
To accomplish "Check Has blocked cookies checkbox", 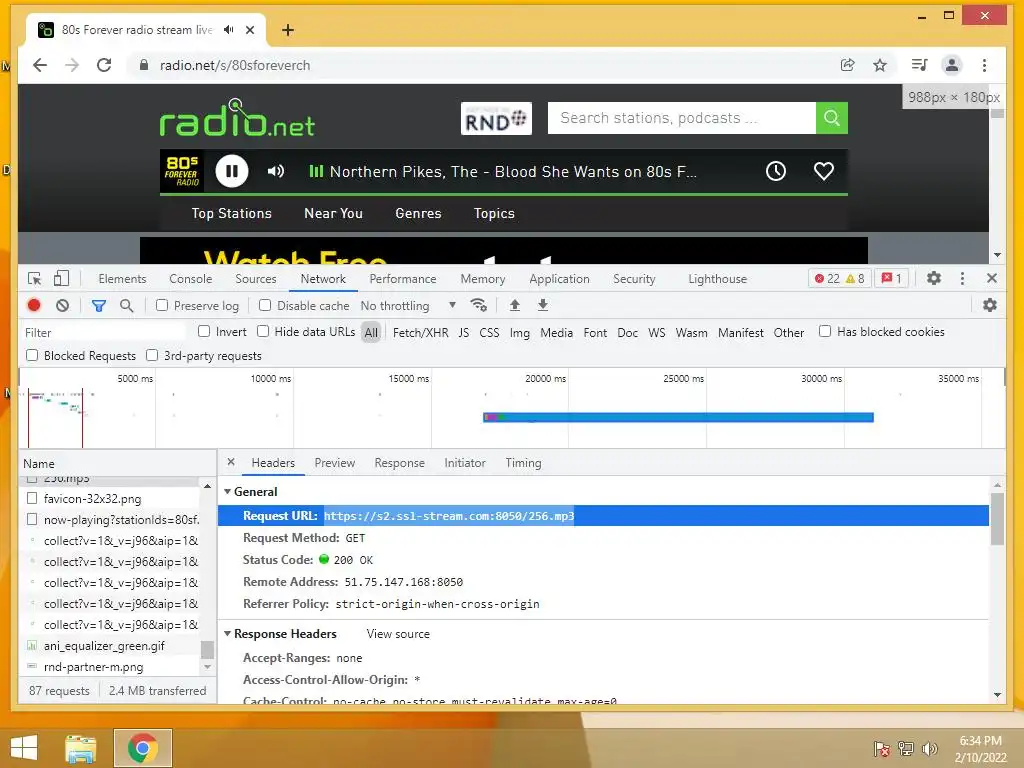I will (x=825, y=331).
